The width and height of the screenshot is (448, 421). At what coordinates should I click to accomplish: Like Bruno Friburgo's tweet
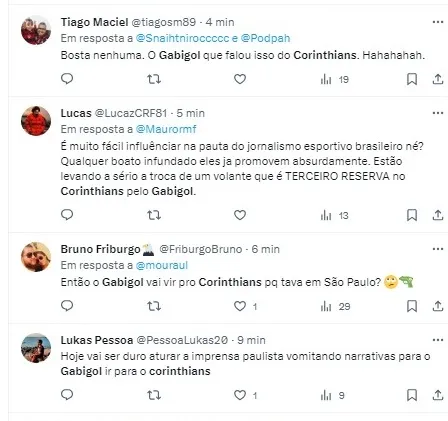[240, 306]
